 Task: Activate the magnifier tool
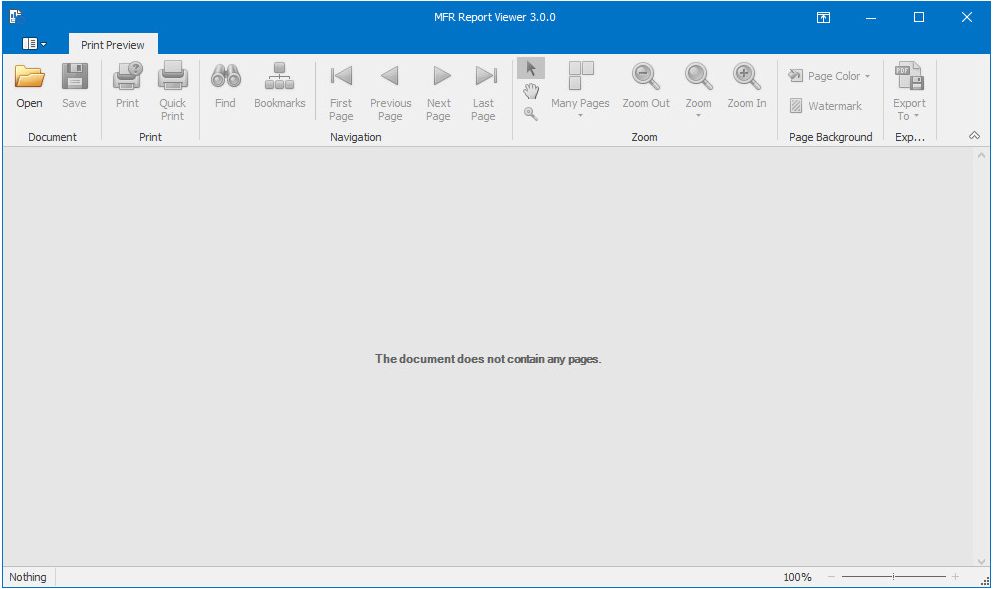click(531, 114)
